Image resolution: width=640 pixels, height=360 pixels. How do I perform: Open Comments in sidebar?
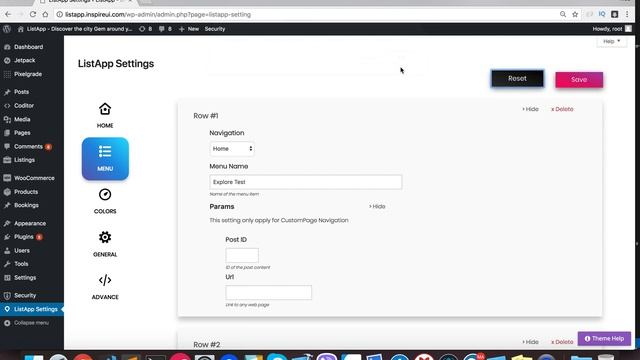tap(28, 147)
